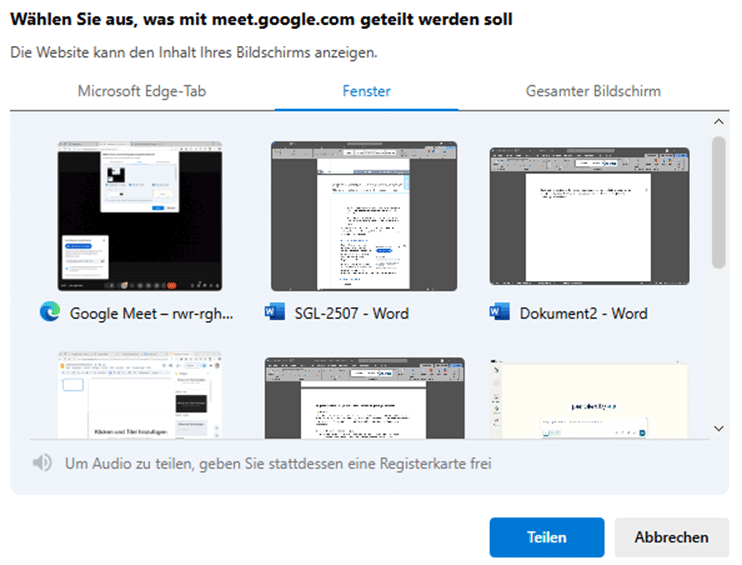Click the scroll up arrow of window list

pos(718,123)
